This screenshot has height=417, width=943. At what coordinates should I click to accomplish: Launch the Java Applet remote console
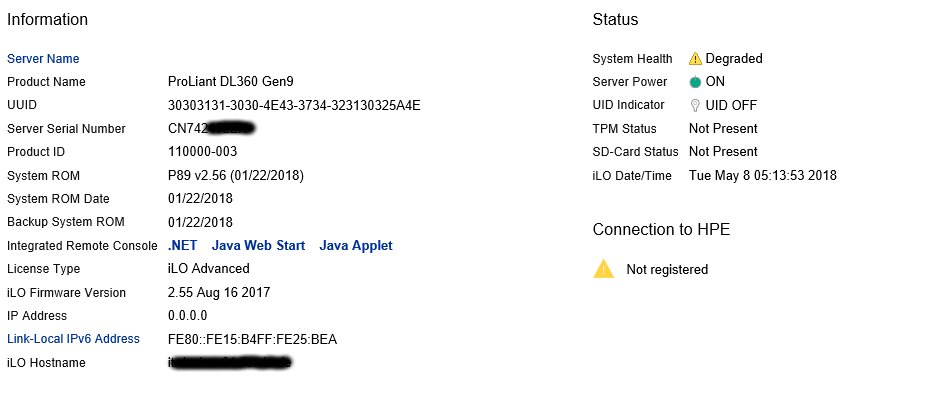tap(356, 245)
